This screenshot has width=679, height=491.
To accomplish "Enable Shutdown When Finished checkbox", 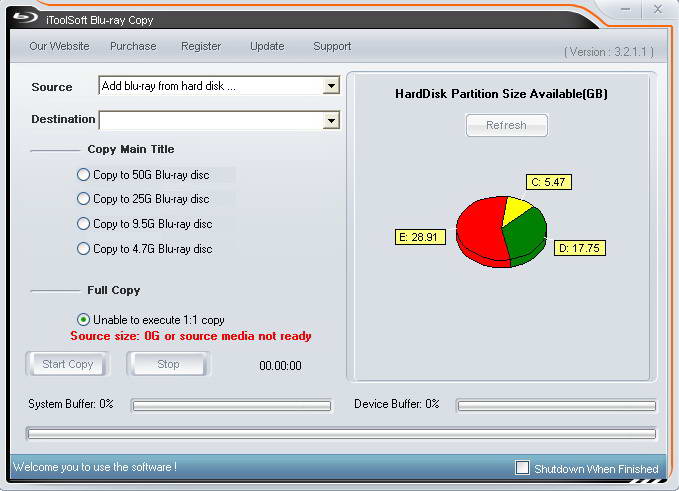I will click(x=522, y=468).
